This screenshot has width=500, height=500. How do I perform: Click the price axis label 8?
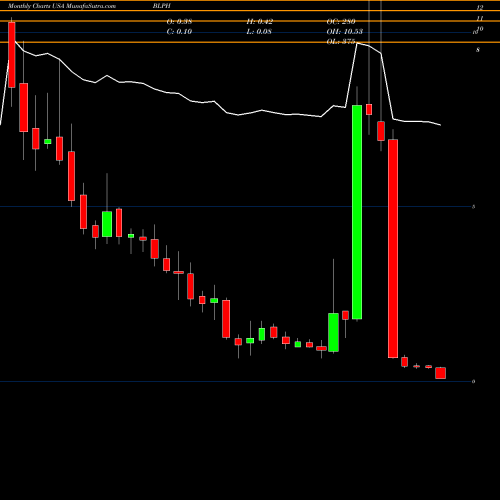(x=478, y=50)
